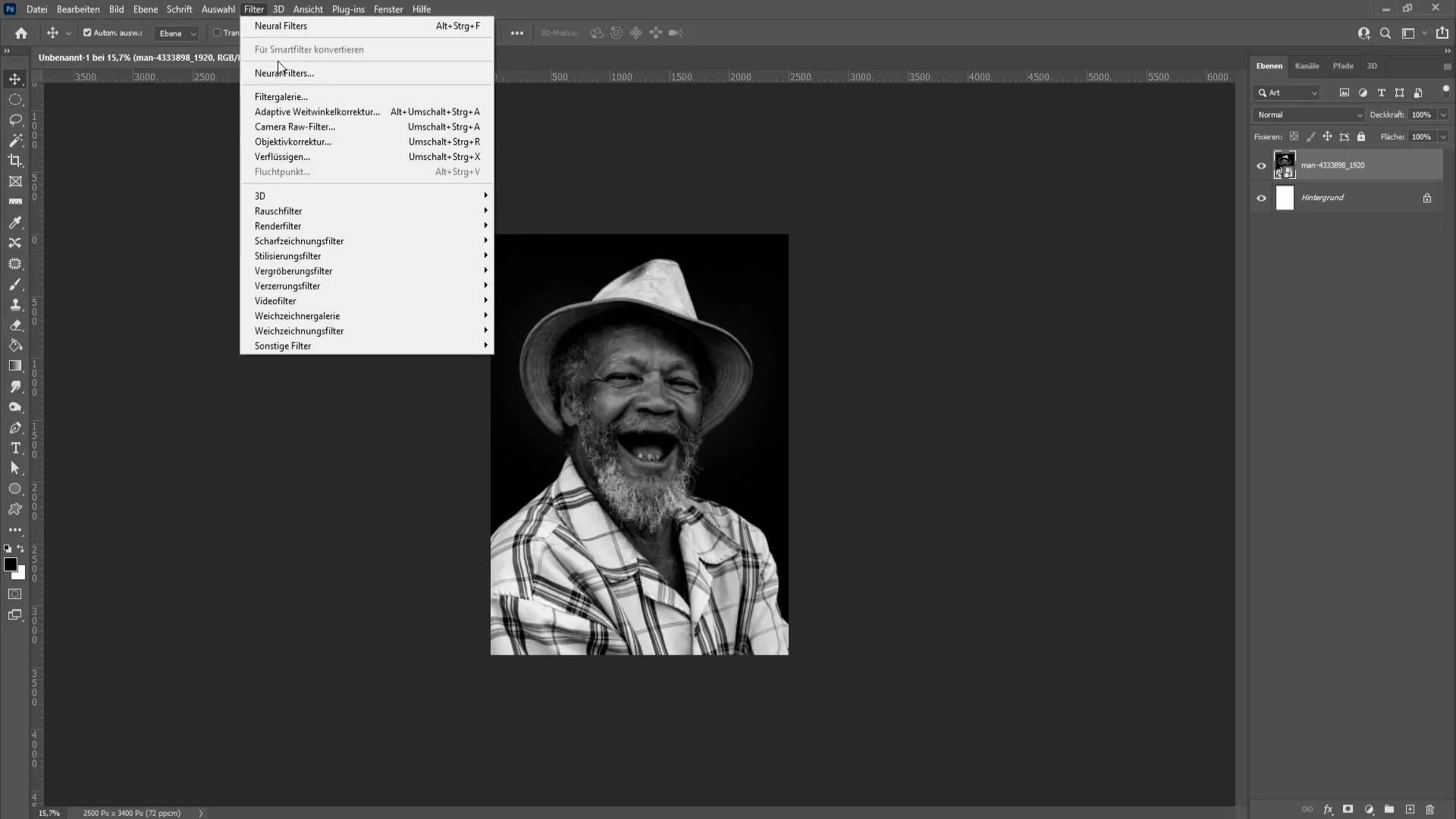Click the Brush tool icon
Screen dimensions: 1456x819
15,283
